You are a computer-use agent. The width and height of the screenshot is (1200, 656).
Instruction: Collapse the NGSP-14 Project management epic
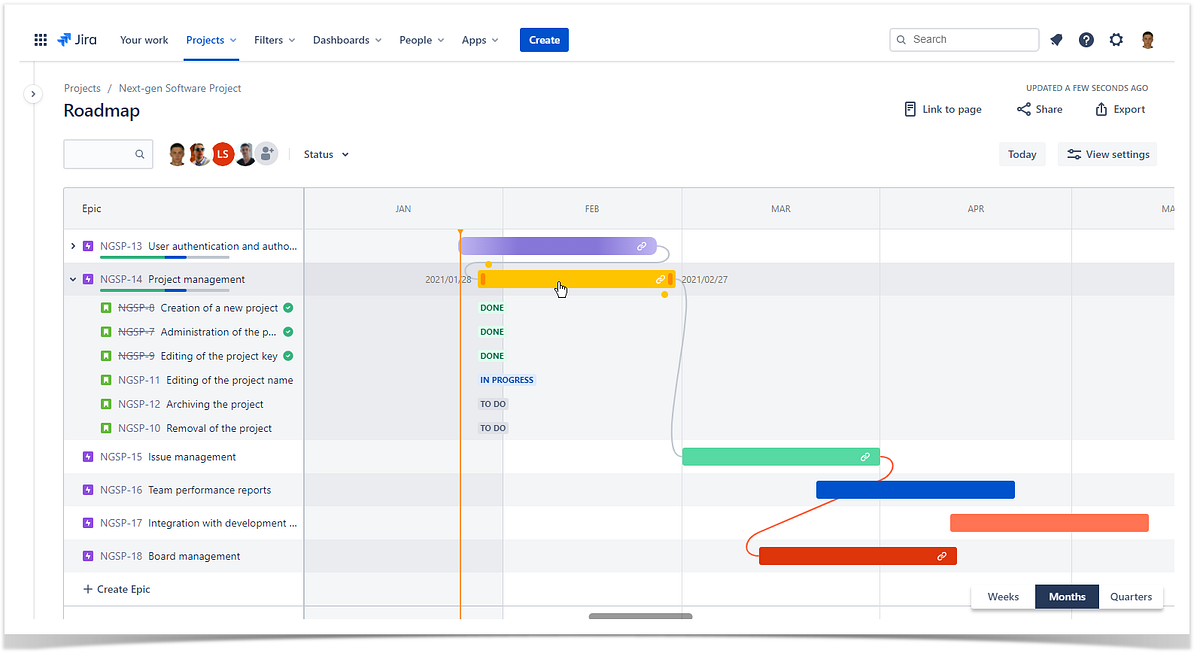71,279
